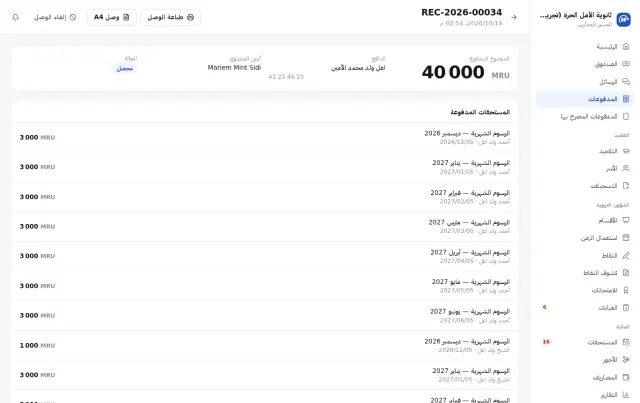640x403 pixels.
Task: Open 'الأجور' salaries icon in sidebar
Action: click(626, 360)
